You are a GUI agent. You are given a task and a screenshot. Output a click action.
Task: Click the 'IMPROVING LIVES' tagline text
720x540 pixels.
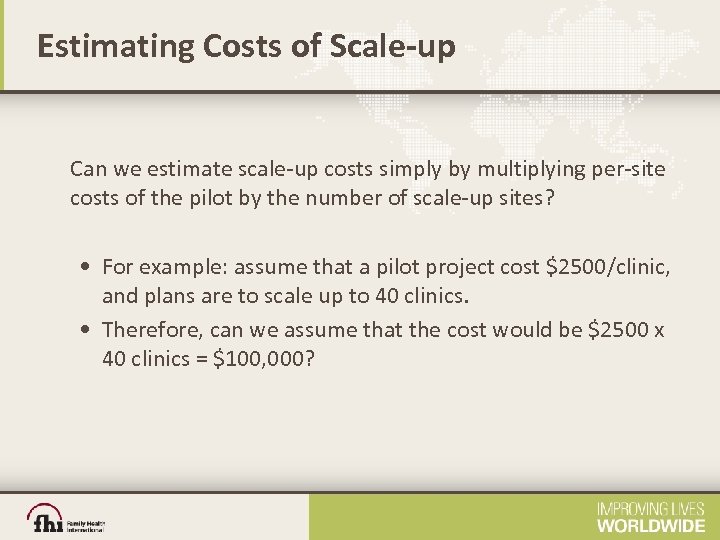651,509
